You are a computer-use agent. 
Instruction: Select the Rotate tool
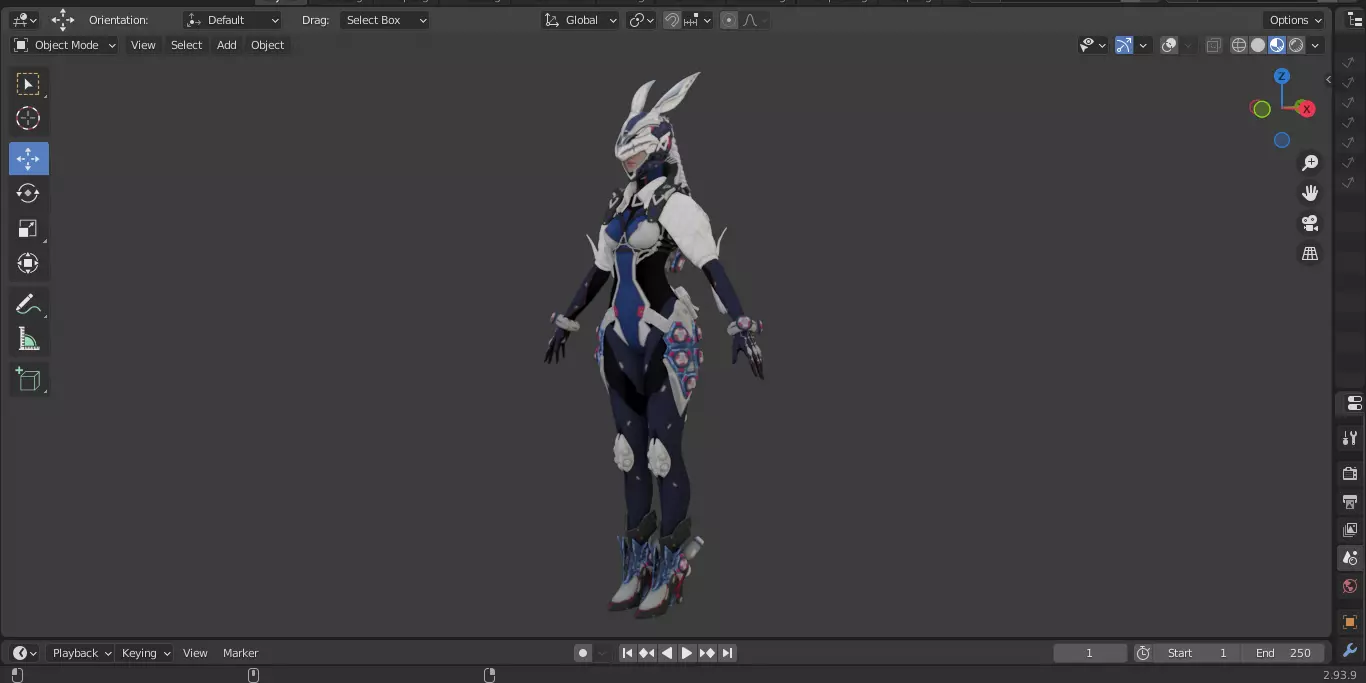[x=28, y=193]
